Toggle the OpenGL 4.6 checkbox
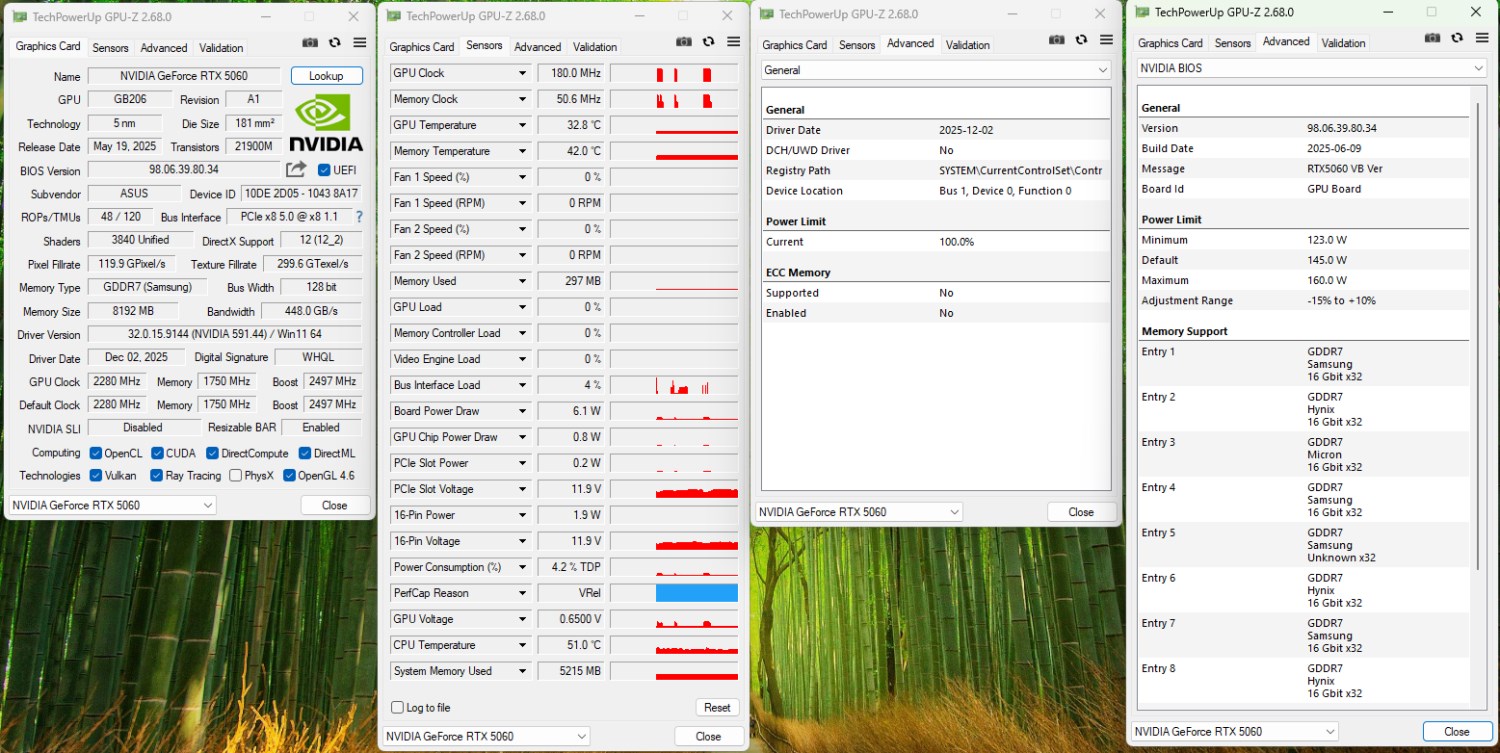This screenshot has height=753, width=1500. [x=290, y=476]
